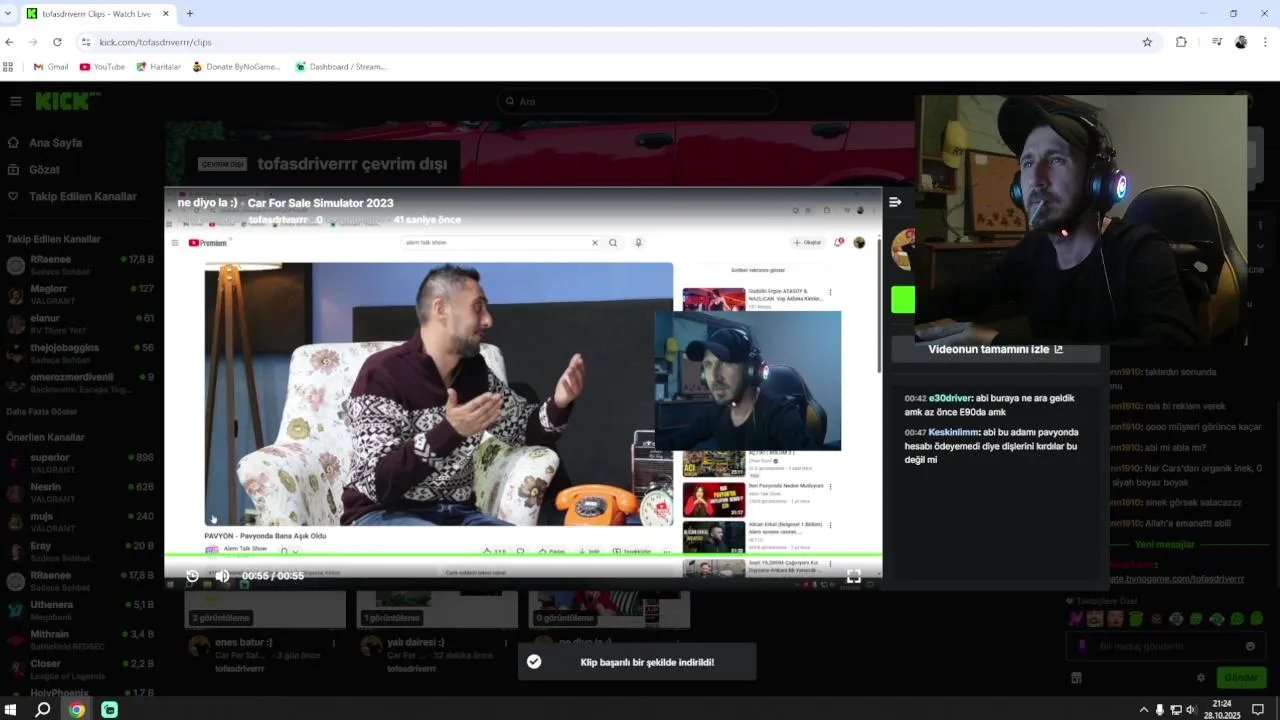Reload the page with browser refresh
This screenshot has height=720, width=1280.
57,42
